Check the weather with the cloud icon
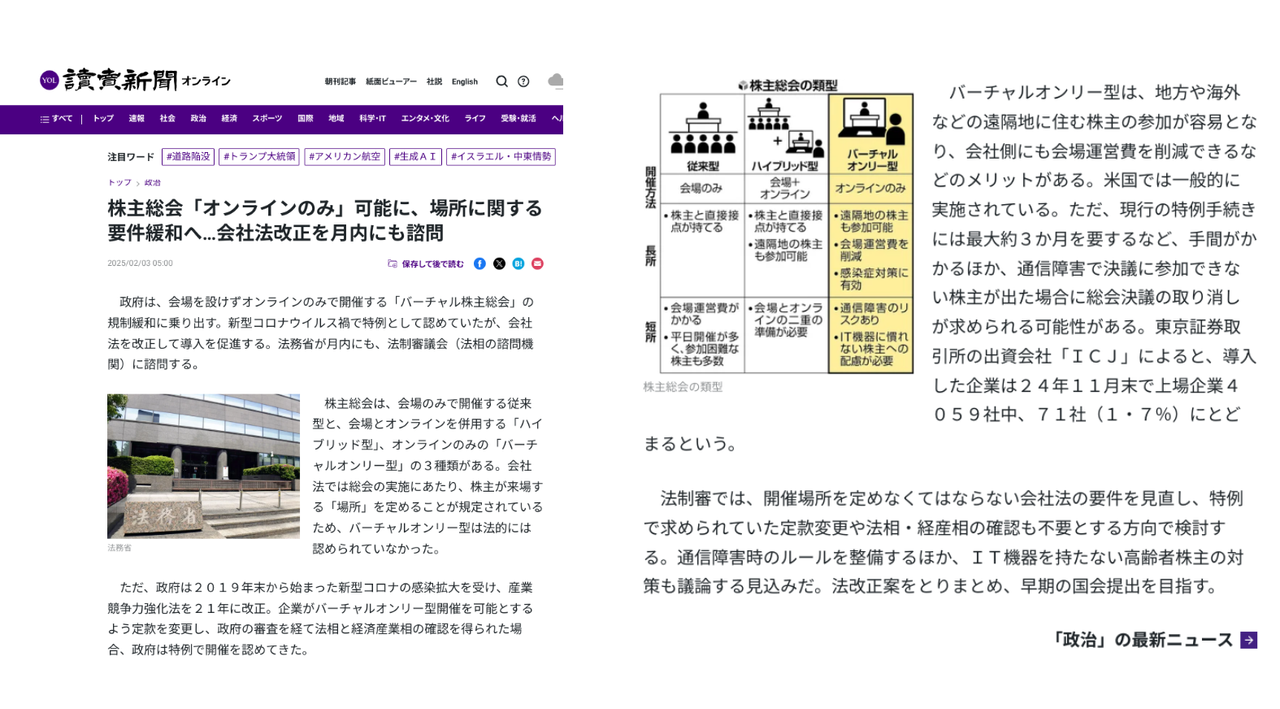 [555, 82]
